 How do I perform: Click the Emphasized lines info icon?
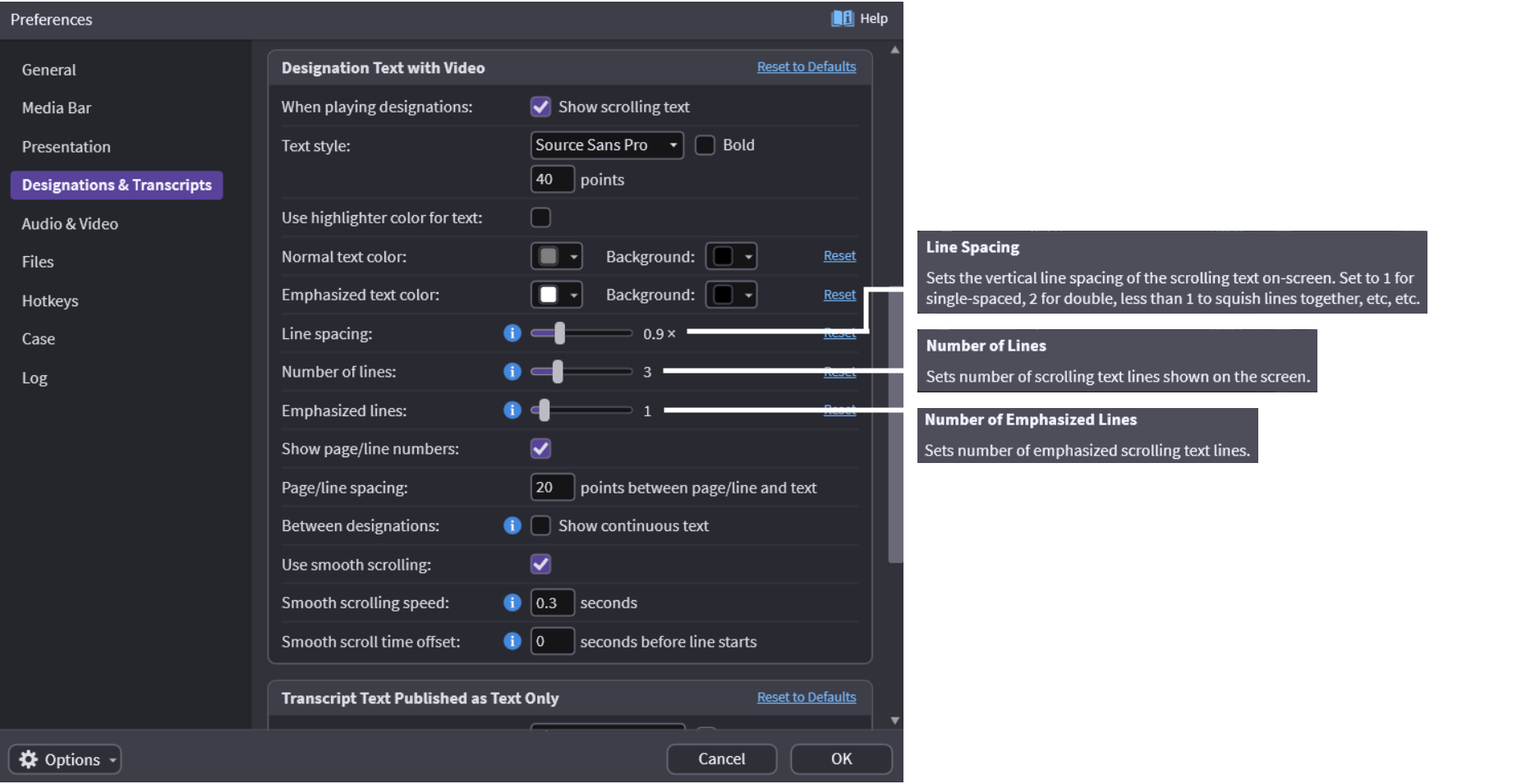512,410
